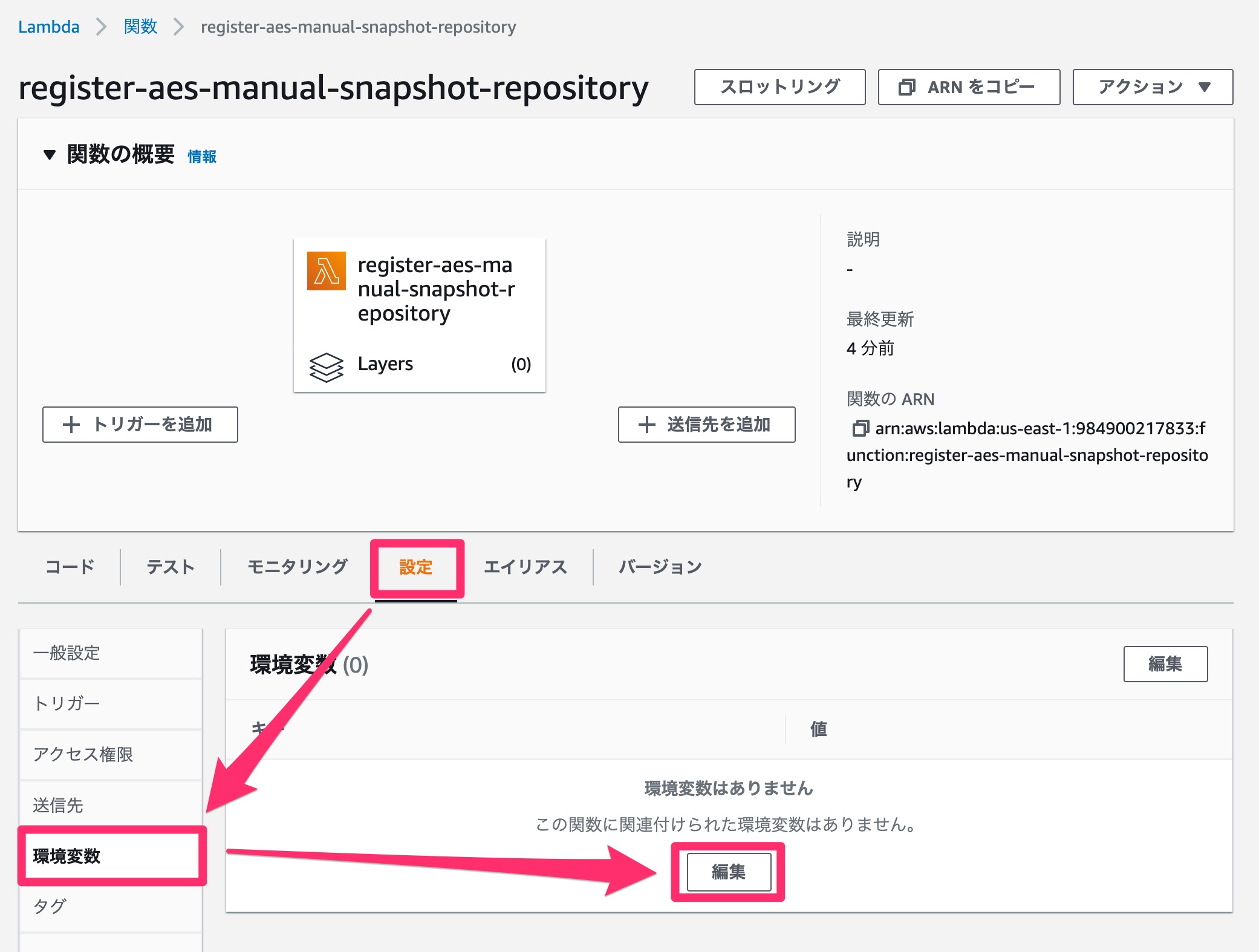Viewport: 1259px width, 952px height.
Task: Select 送信先 in the settings sidebar
Action: click(111, 805)
